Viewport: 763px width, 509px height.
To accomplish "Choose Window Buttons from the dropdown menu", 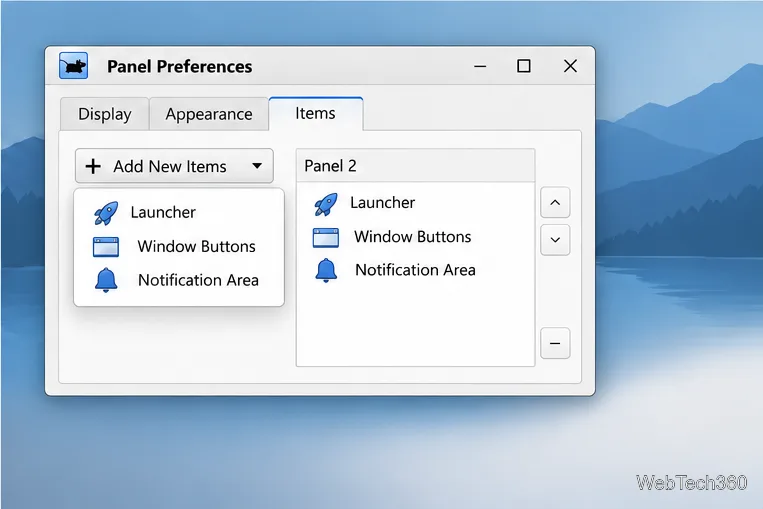I will [179, 246].
